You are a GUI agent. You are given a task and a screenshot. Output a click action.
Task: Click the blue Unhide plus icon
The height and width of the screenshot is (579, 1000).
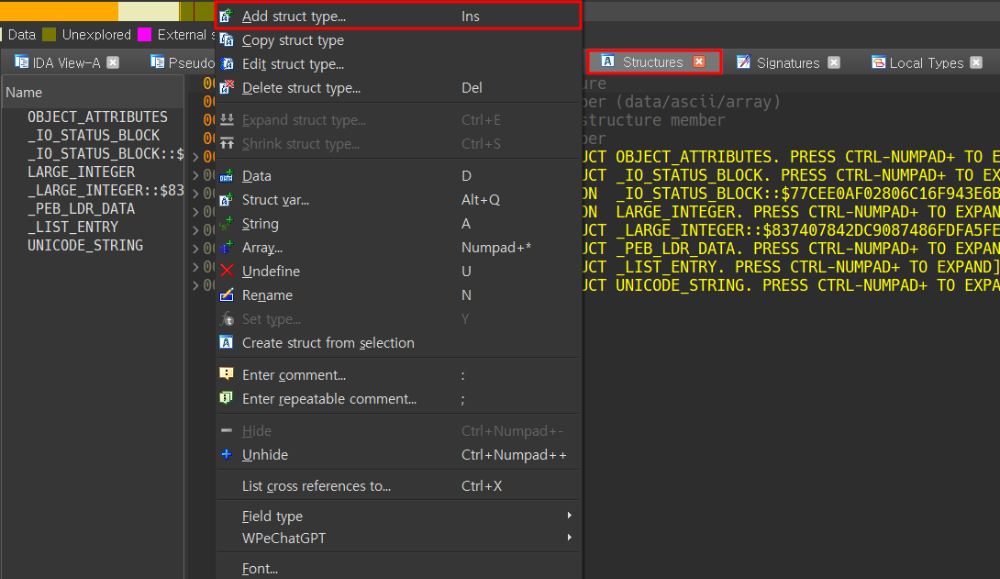pyautogui.click(x=226, y=455)
